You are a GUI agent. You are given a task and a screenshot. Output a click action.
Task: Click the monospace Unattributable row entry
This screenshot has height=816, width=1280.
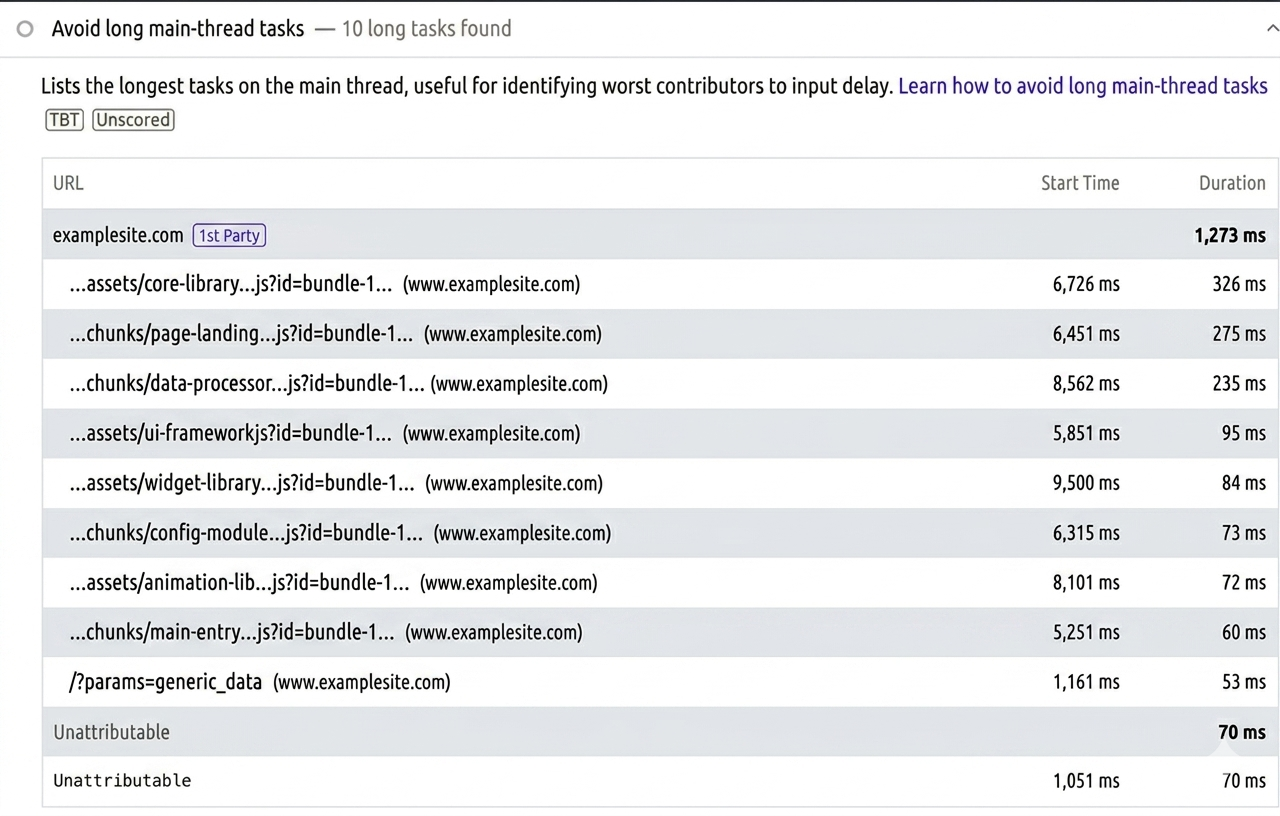point(122,781)
